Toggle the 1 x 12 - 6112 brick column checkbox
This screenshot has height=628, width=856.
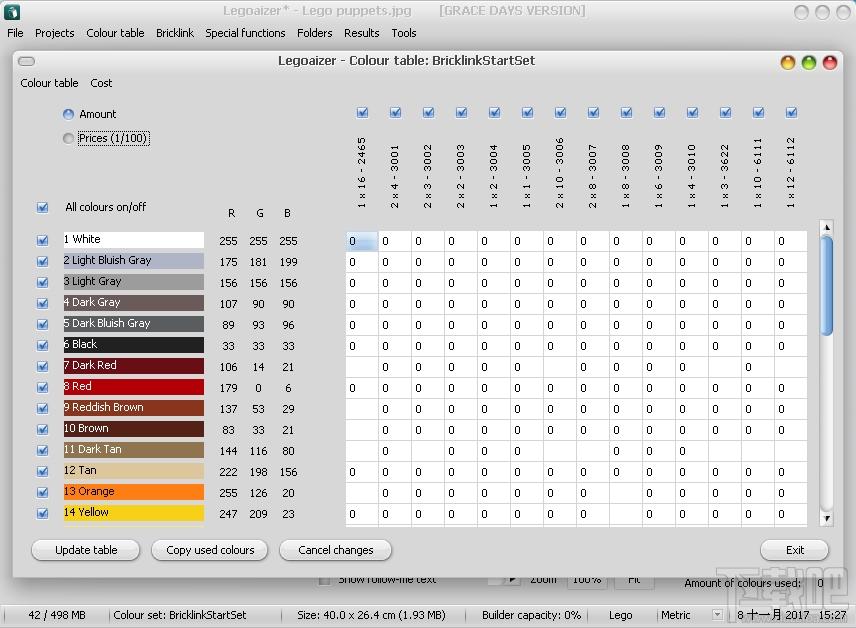791,112
